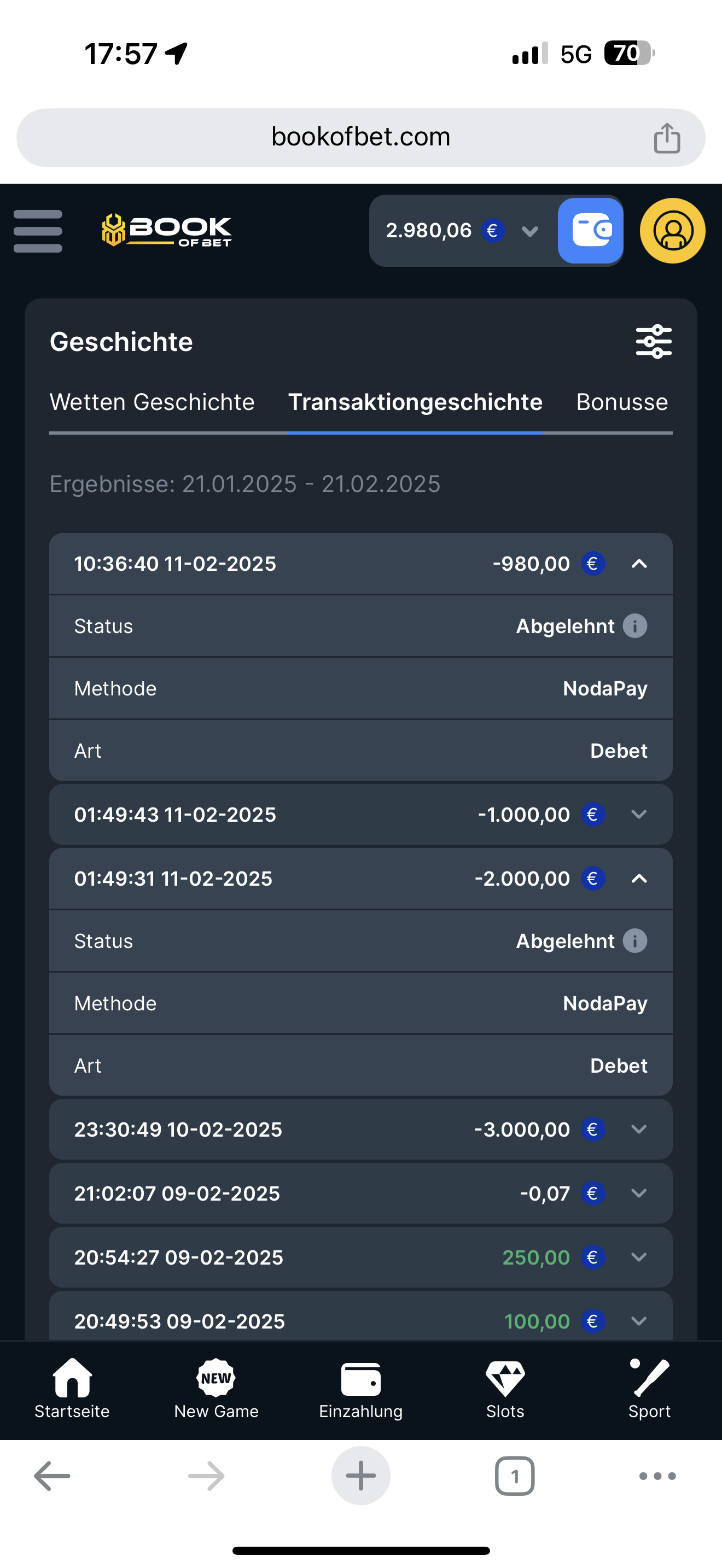Switch to the Bonusse tab

pyautogui.click(x=621, y=402)
